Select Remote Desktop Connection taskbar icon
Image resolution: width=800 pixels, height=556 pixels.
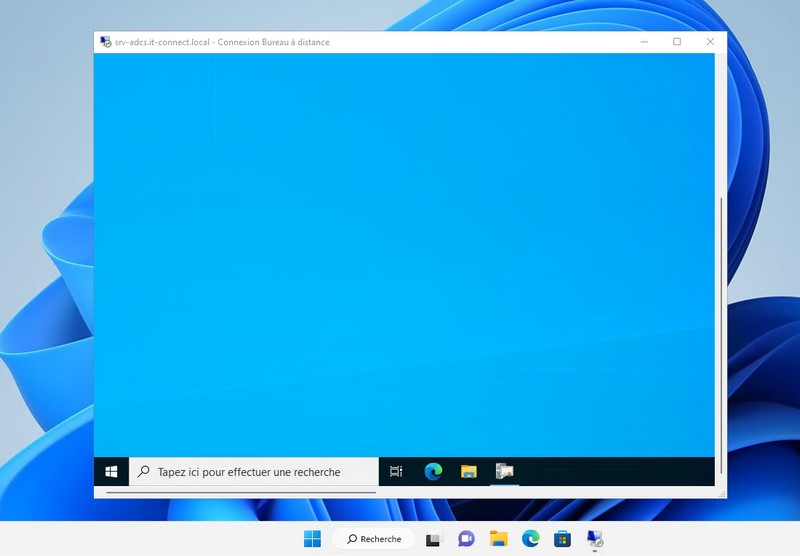(x=595, y=539)
